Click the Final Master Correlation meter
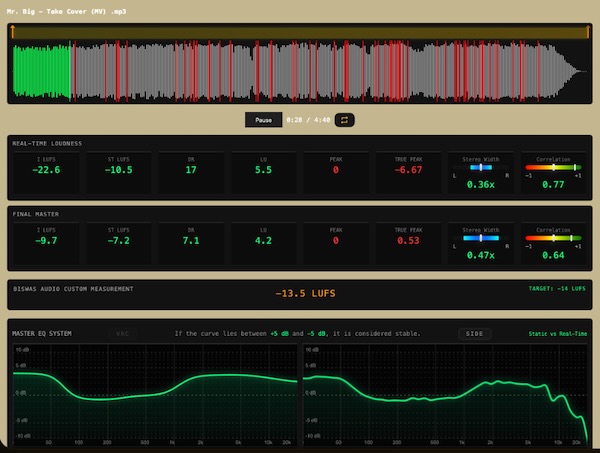This screenshot has width=600, height=453. [x=553, y=238]
